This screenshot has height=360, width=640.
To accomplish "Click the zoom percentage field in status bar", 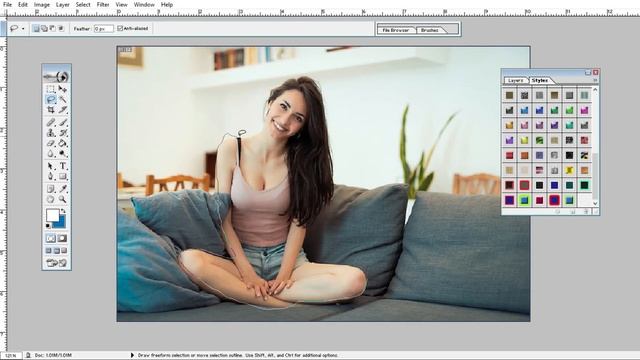I will (11, 356).
